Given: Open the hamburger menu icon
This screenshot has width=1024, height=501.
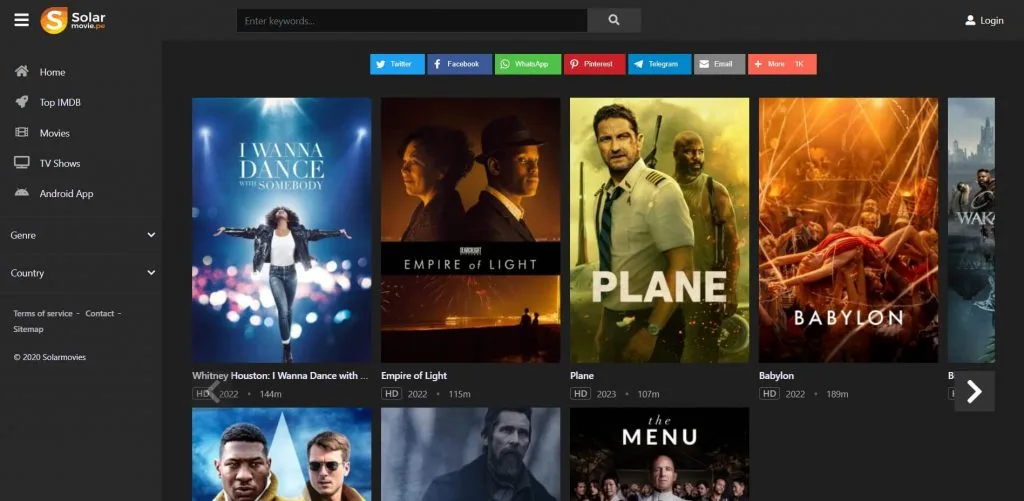Looking at the screenshot, I should pyautogui.click(x=22, y=20).
